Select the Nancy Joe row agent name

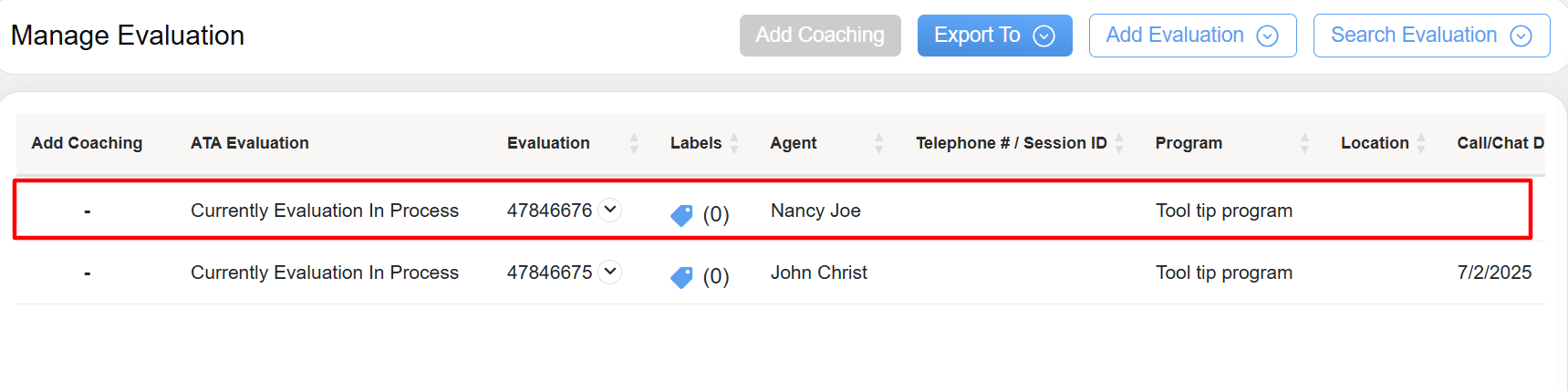[x=815, y=211]
